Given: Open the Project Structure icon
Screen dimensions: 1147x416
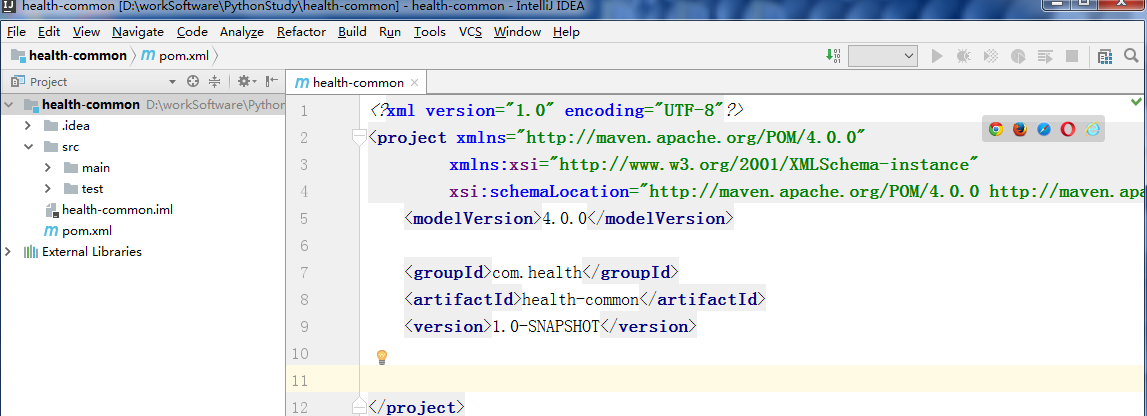Looking at the screenshot, I should click(x=1105, y=56).
